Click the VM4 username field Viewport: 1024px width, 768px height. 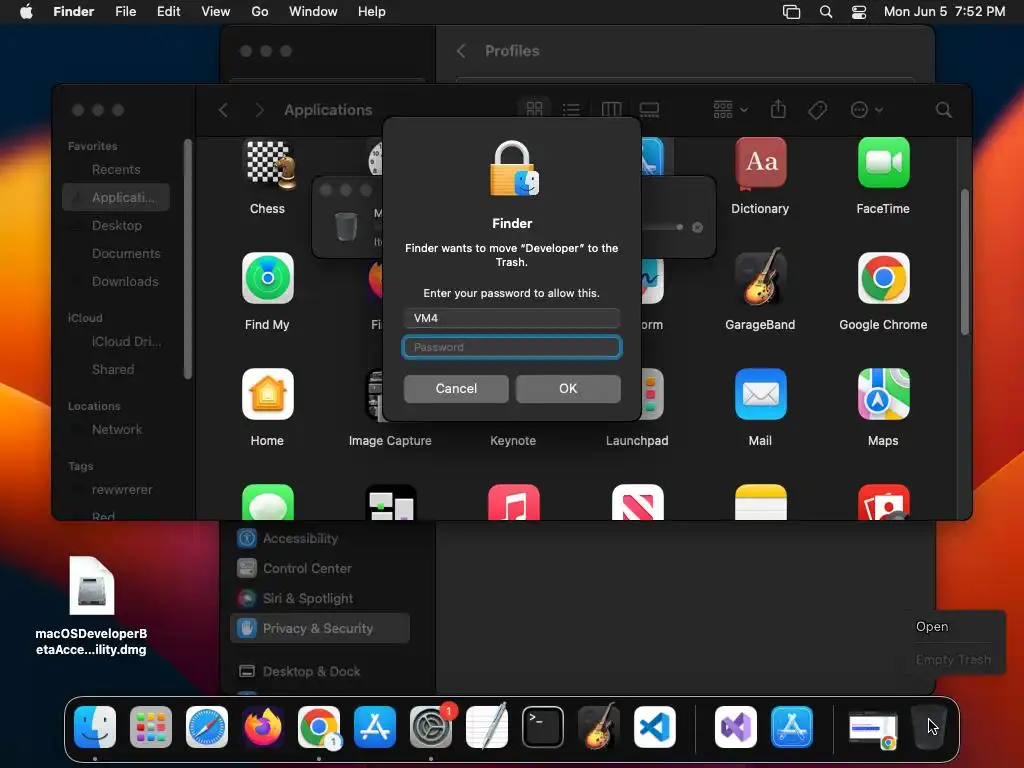click(x=512, y=318)
